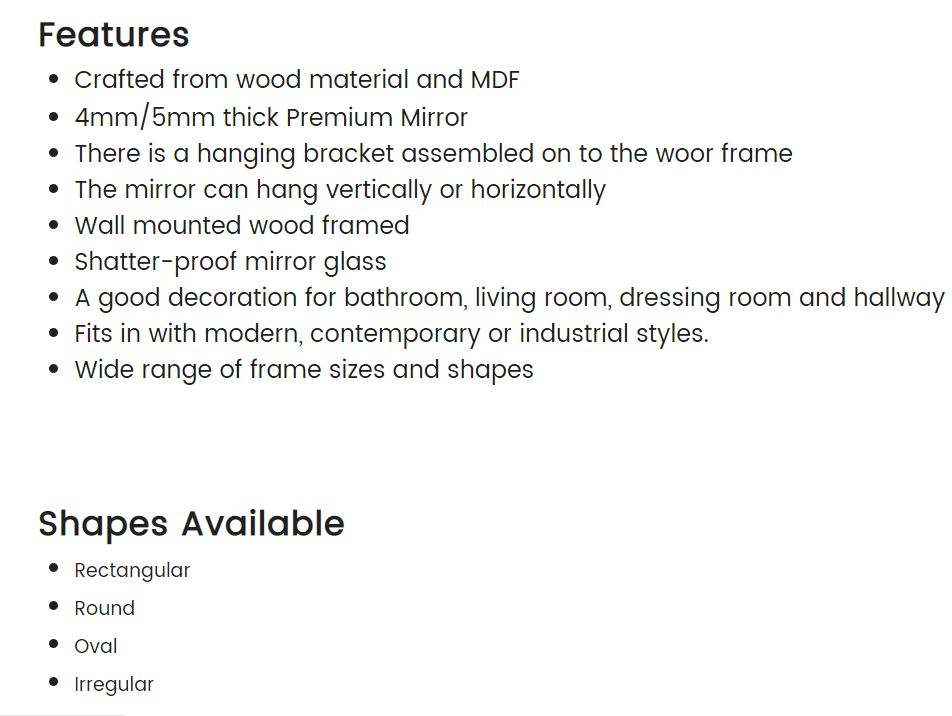Image resolution: width=952 pixels, height=716 pixels.
Task: Click the Features heading
Action: coord(114,35)
